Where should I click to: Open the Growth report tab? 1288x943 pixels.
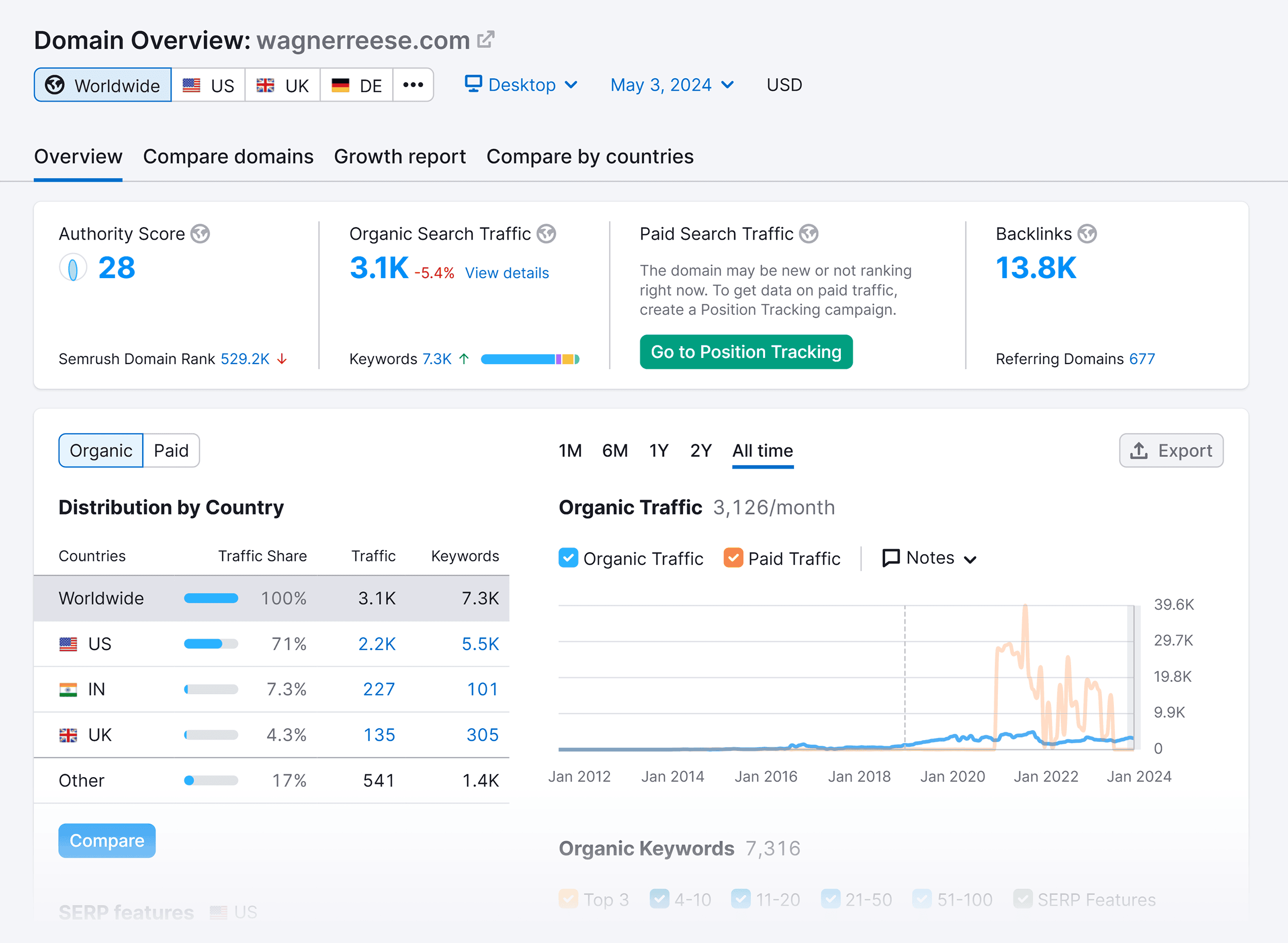click(x=400, y=157)
